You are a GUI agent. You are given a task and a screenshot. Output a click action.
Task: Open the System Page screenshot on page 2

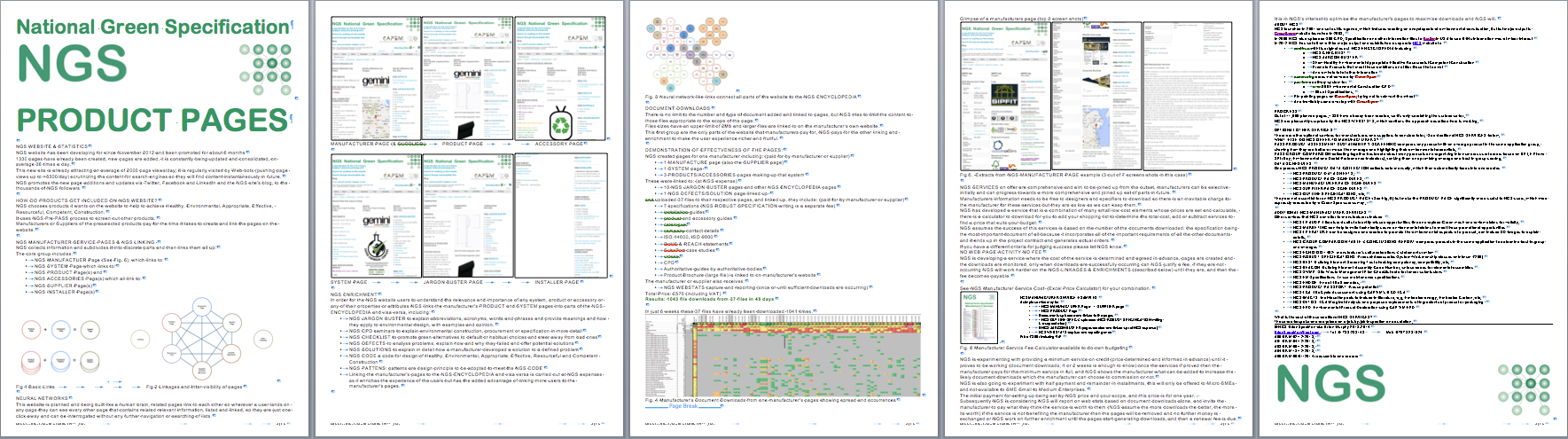point(376,216)
